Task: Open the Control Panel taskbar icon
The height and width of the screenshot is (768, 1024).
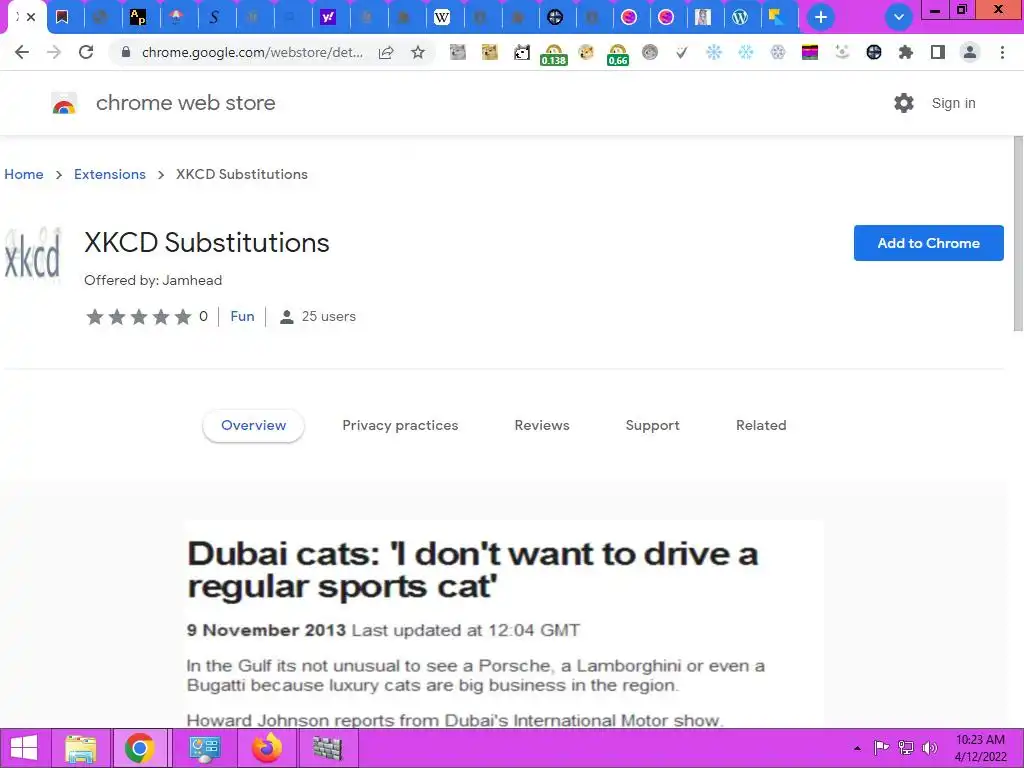Action: tap(205, 748)
